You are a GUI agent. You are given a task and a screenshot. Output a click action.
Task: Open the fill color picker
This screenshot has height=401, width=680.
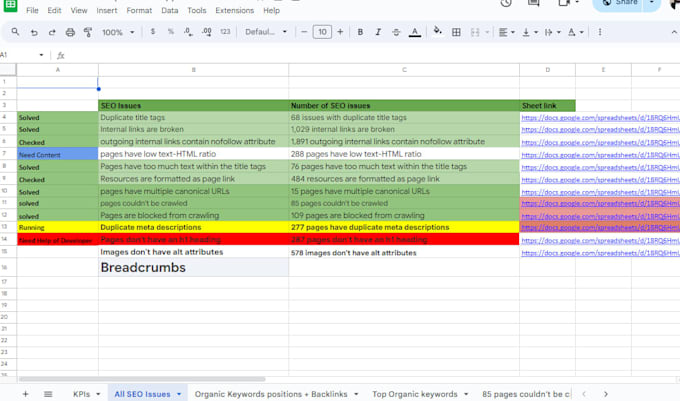coord(438,31)
